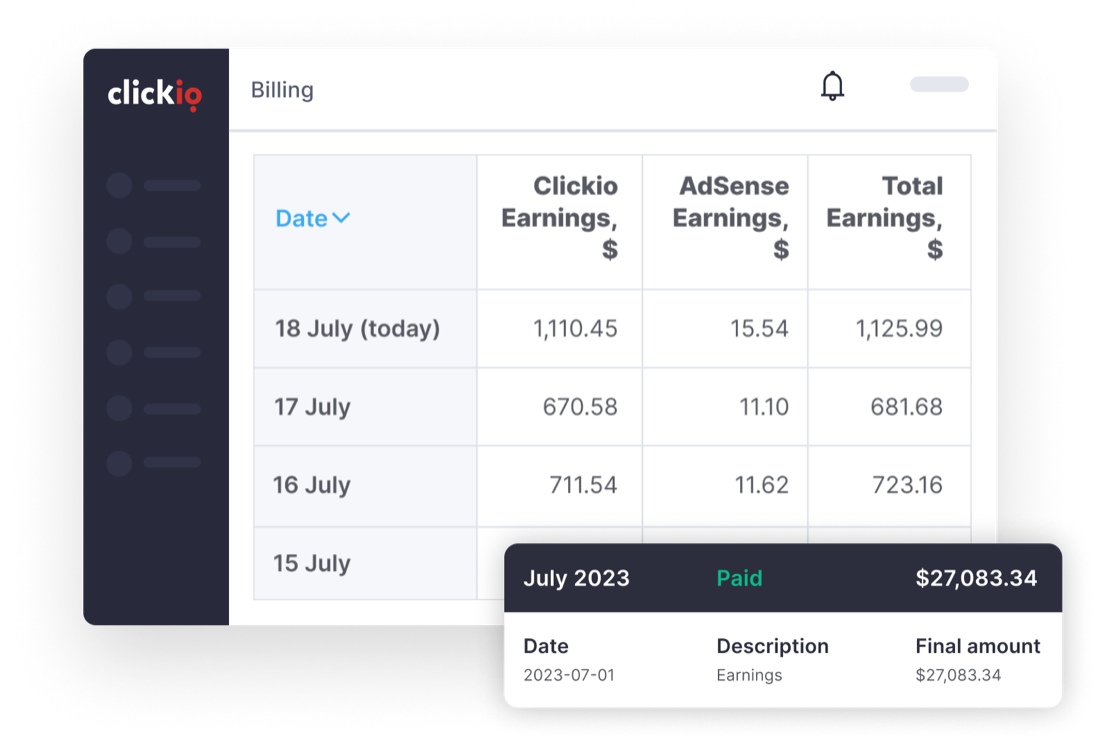Click the Description label in the payment card
The image size is (1096, 744).
[x=772, y=646]
